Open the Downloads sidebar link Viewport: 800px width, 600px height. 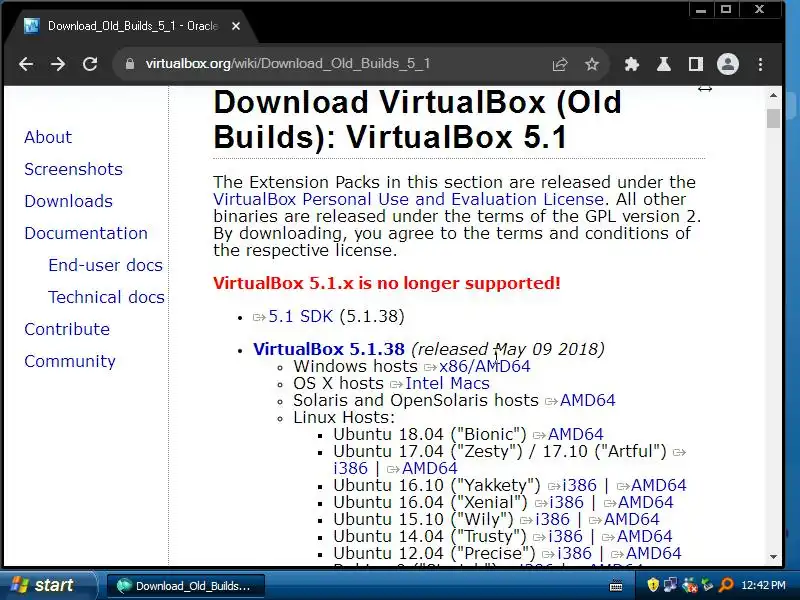[68, 202]
